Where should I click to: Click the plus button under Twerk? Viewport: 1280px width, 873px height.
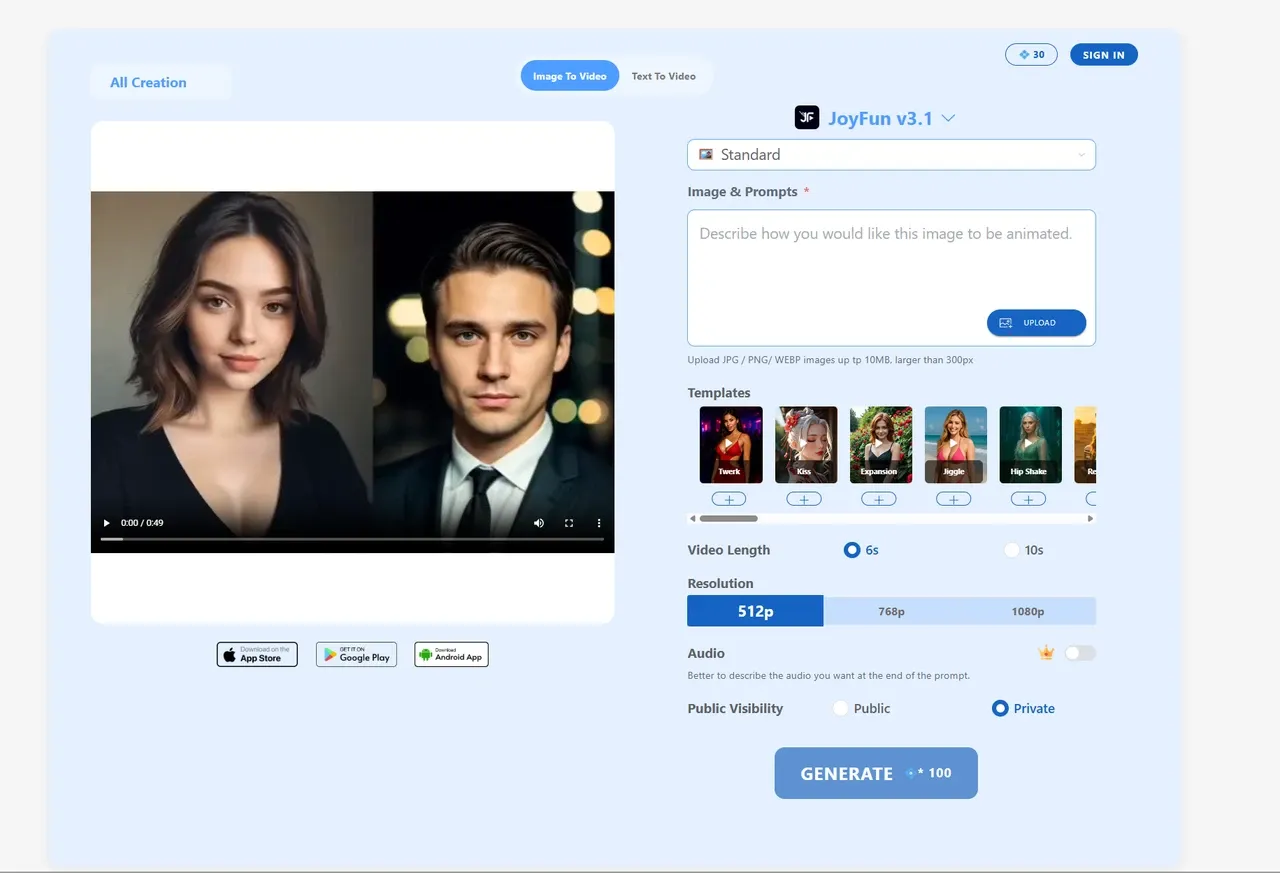pos(729,499)
